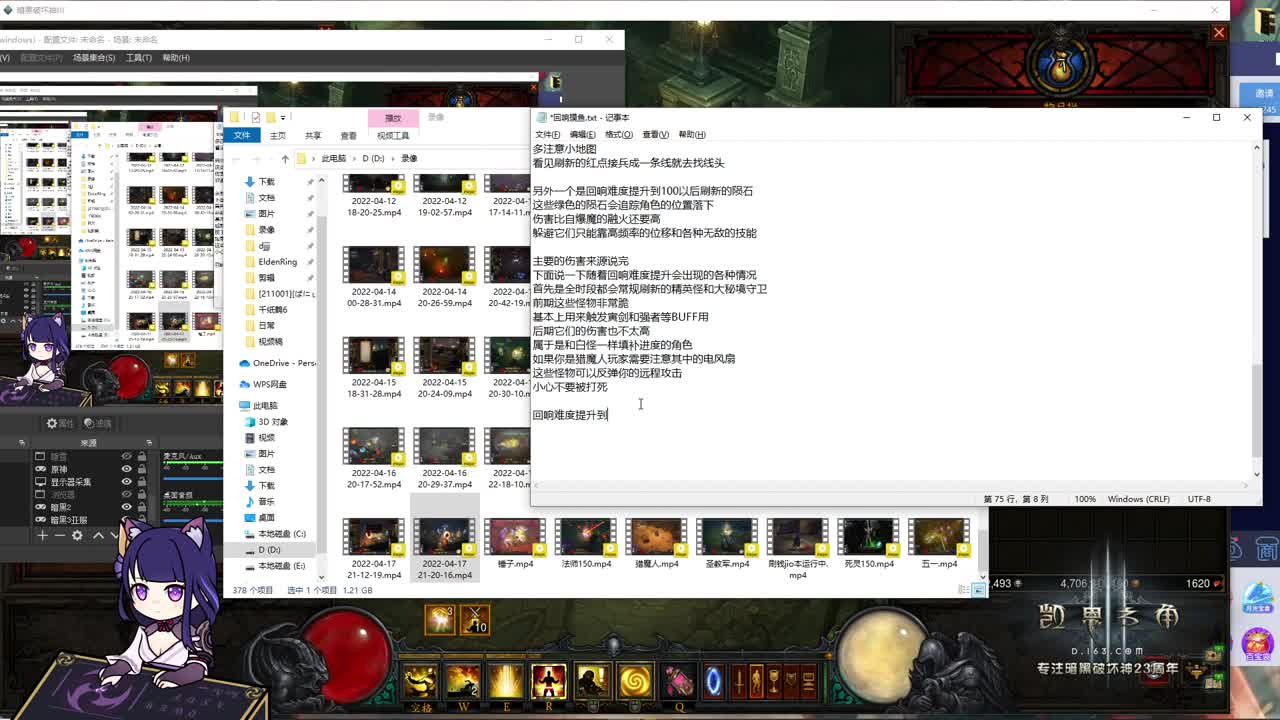Switch Explorer to large icons view
This screenshot has height=720, width=1280.
(x=979, y=590)
